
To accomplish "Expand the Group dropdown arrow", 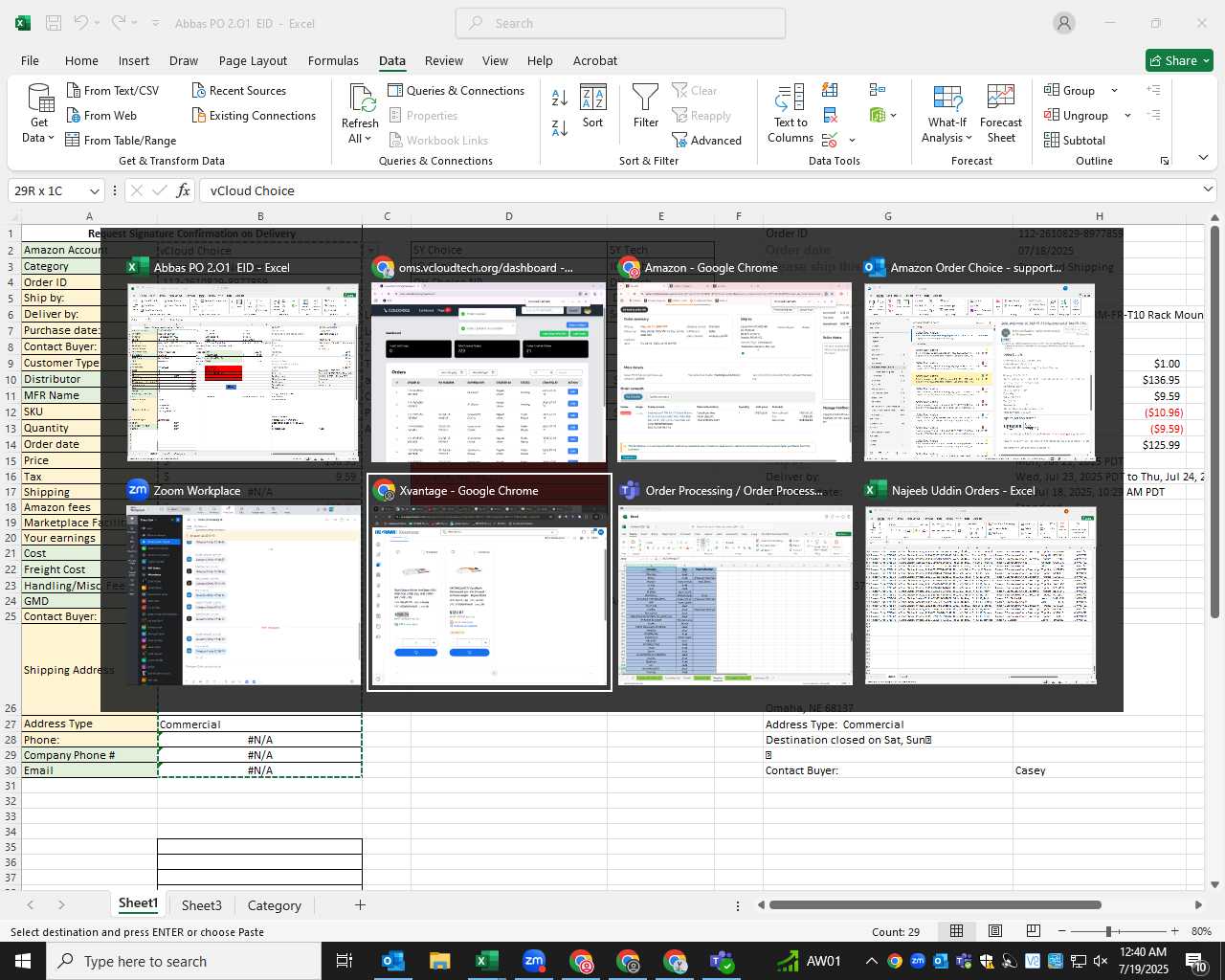I will [1114, 90].
